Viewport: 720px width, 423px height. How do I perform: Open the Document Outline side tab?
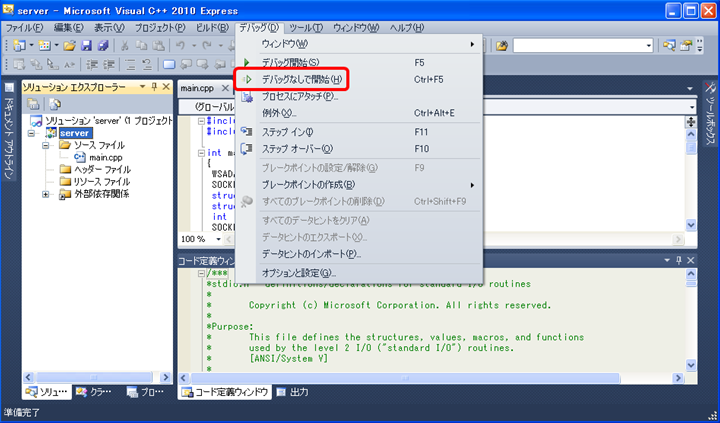(x=9, y=131)
